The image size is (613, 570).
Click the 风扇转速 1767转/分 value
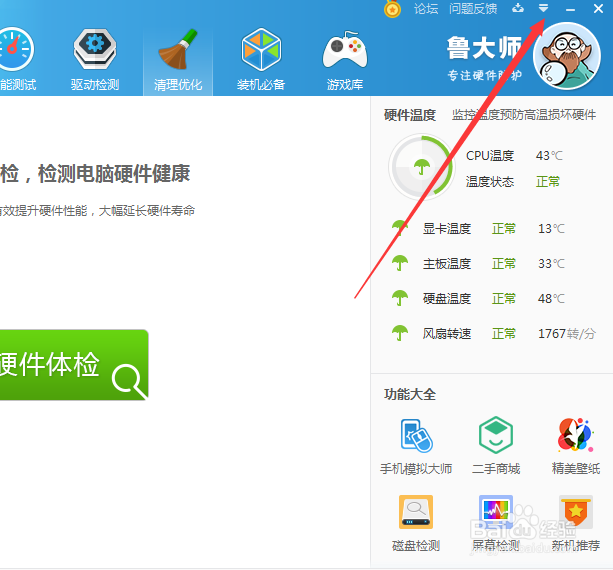(x=567, y=333)
